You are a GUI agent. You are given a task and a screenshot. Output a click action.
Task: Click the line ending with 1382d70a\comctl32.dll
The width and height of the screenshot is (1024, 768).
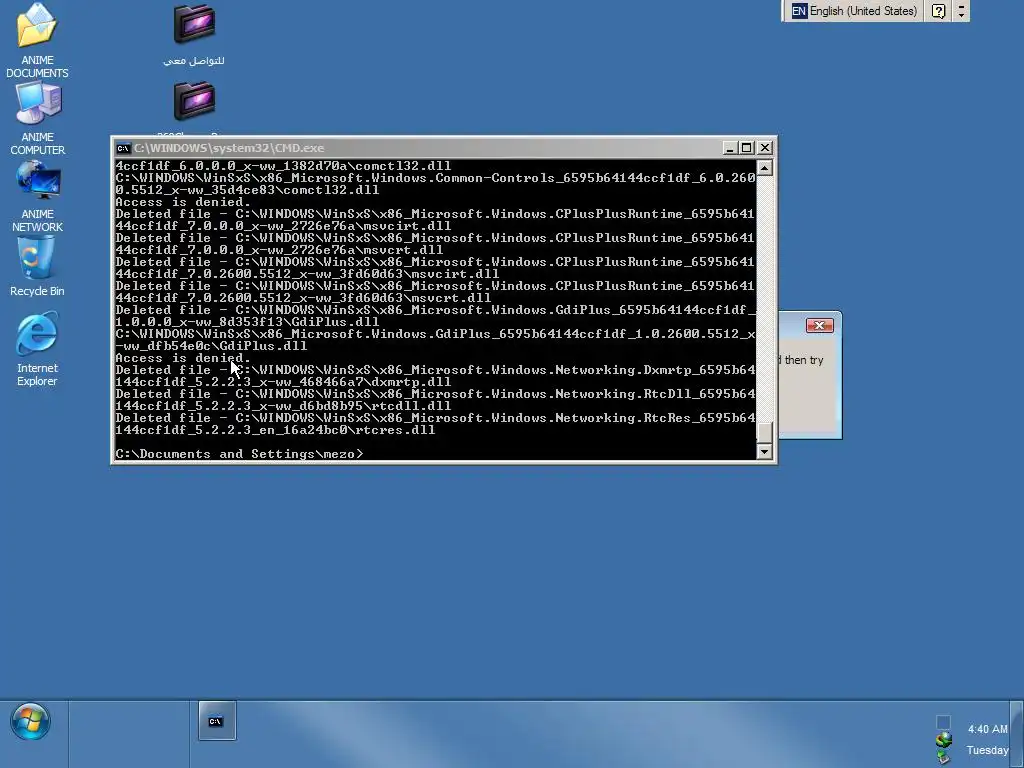point(283,166)
